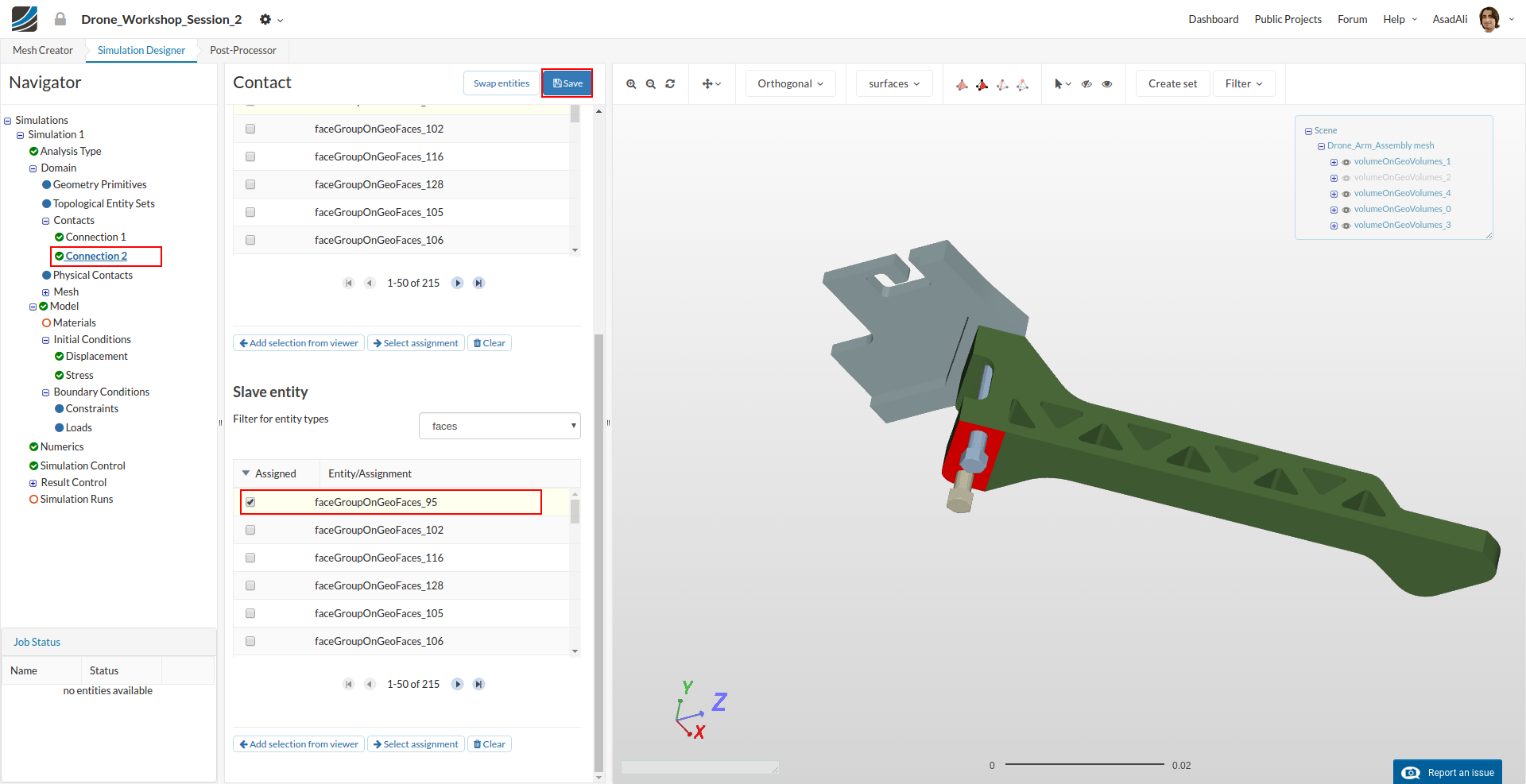Click the Swap entities button
1526x784 pixels.
point(501,83)
